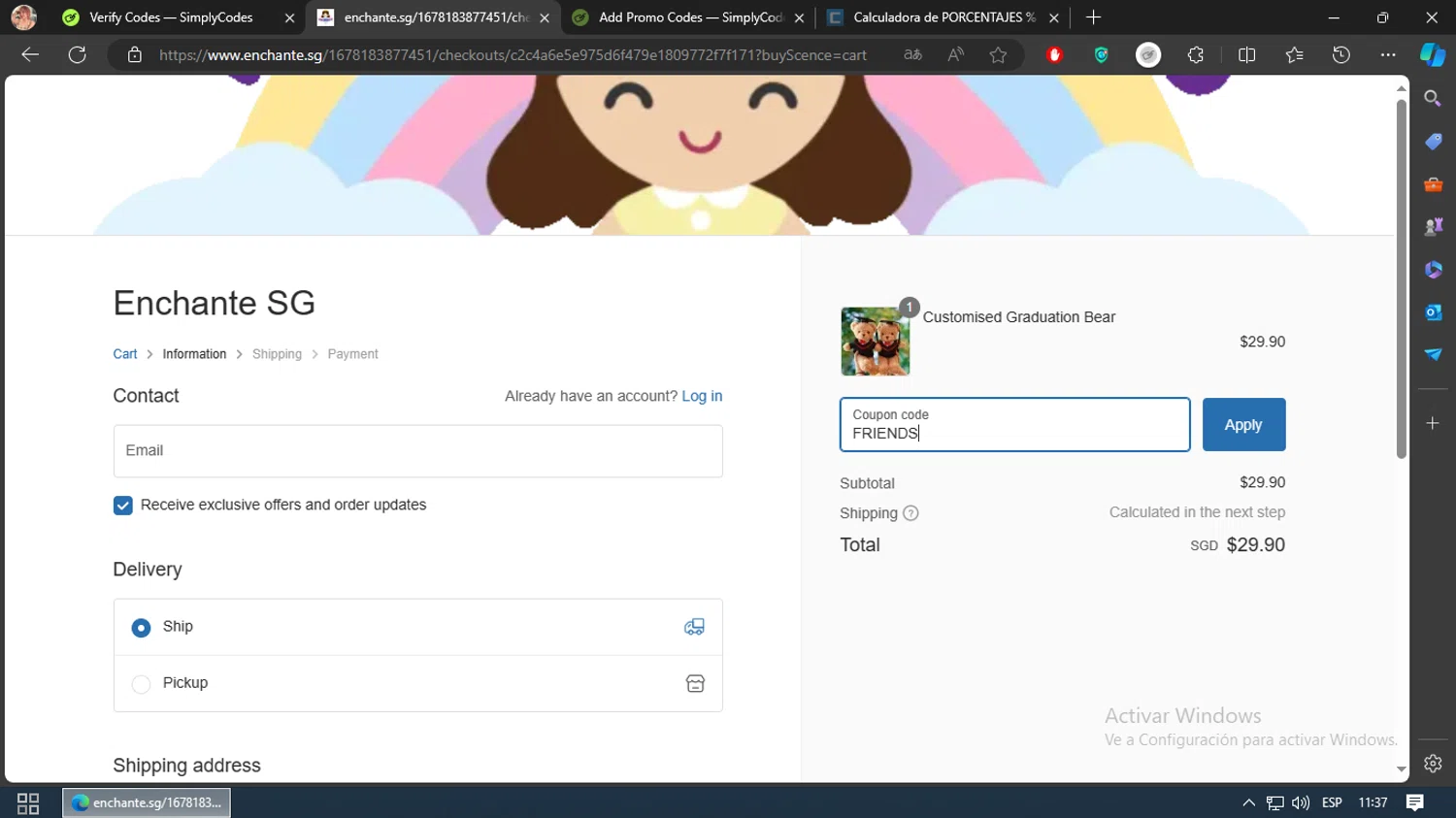Open the Extensions puzzle icon
Screen dimensions: 1456x818
[x=1196, y=55]
